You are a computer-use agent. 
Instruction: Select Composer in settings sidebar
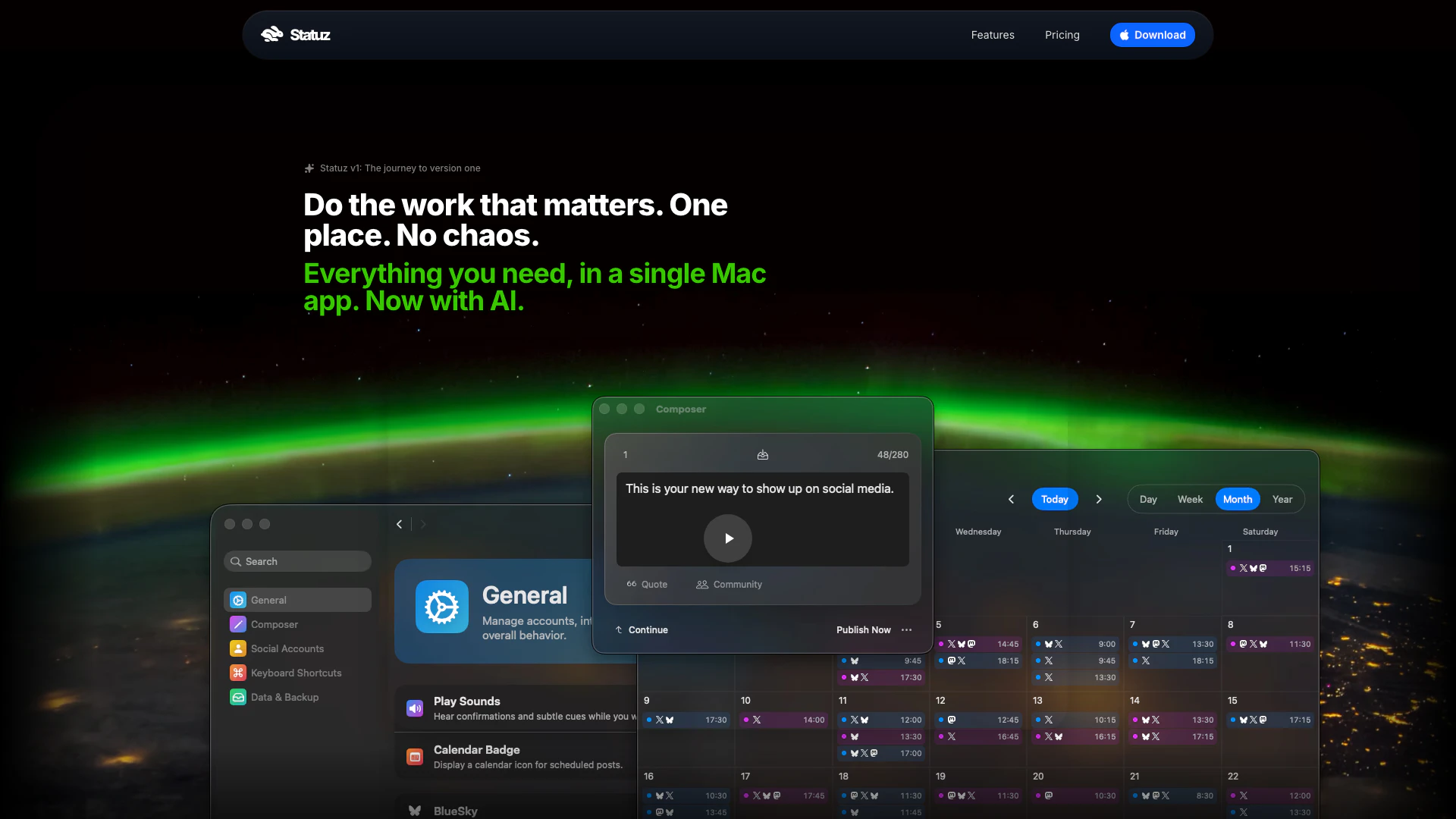click(x=274, y=624)
